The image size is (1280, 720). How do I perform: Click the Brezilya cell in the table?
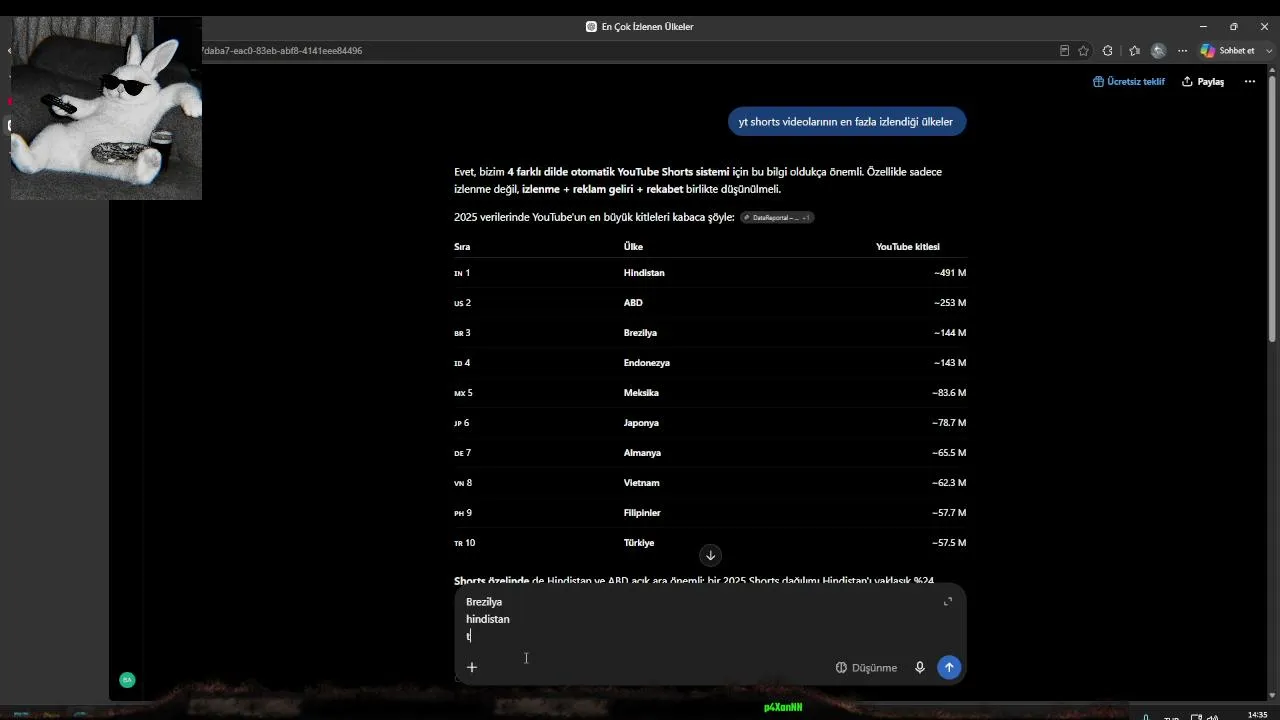click(640, 333)
